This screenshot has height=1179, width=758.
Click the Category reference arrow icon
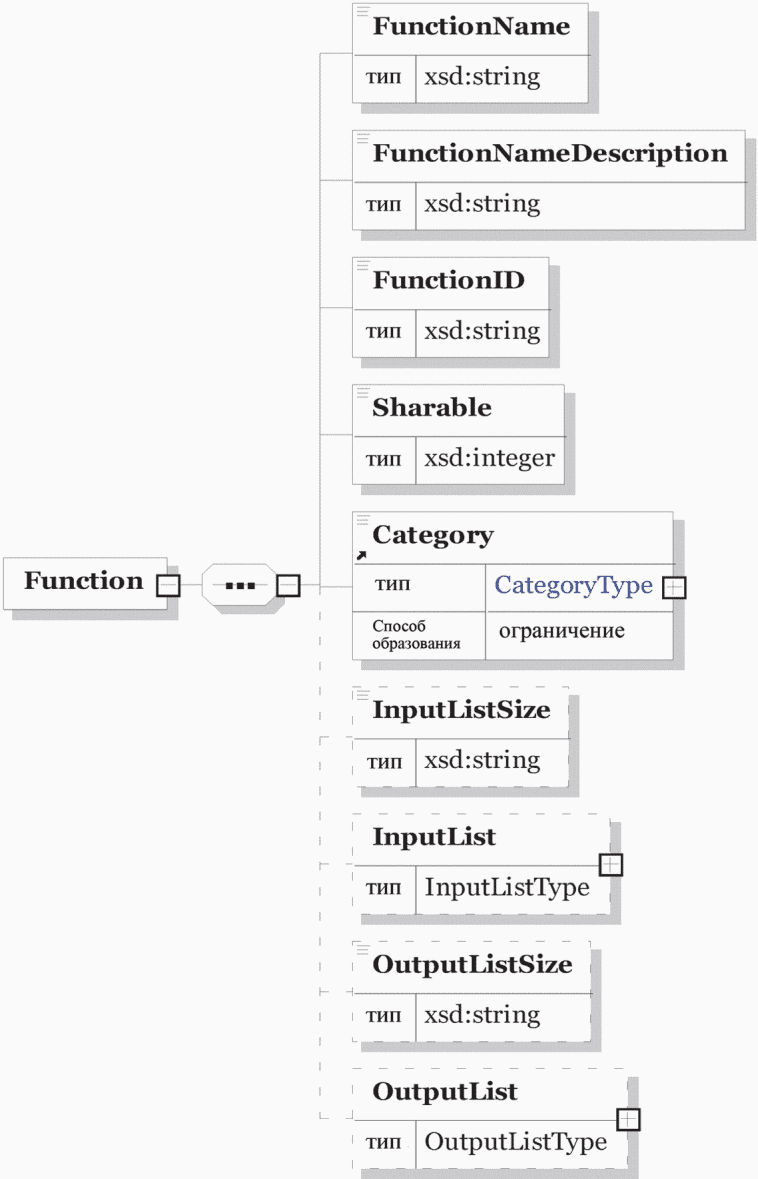[361, 556]
